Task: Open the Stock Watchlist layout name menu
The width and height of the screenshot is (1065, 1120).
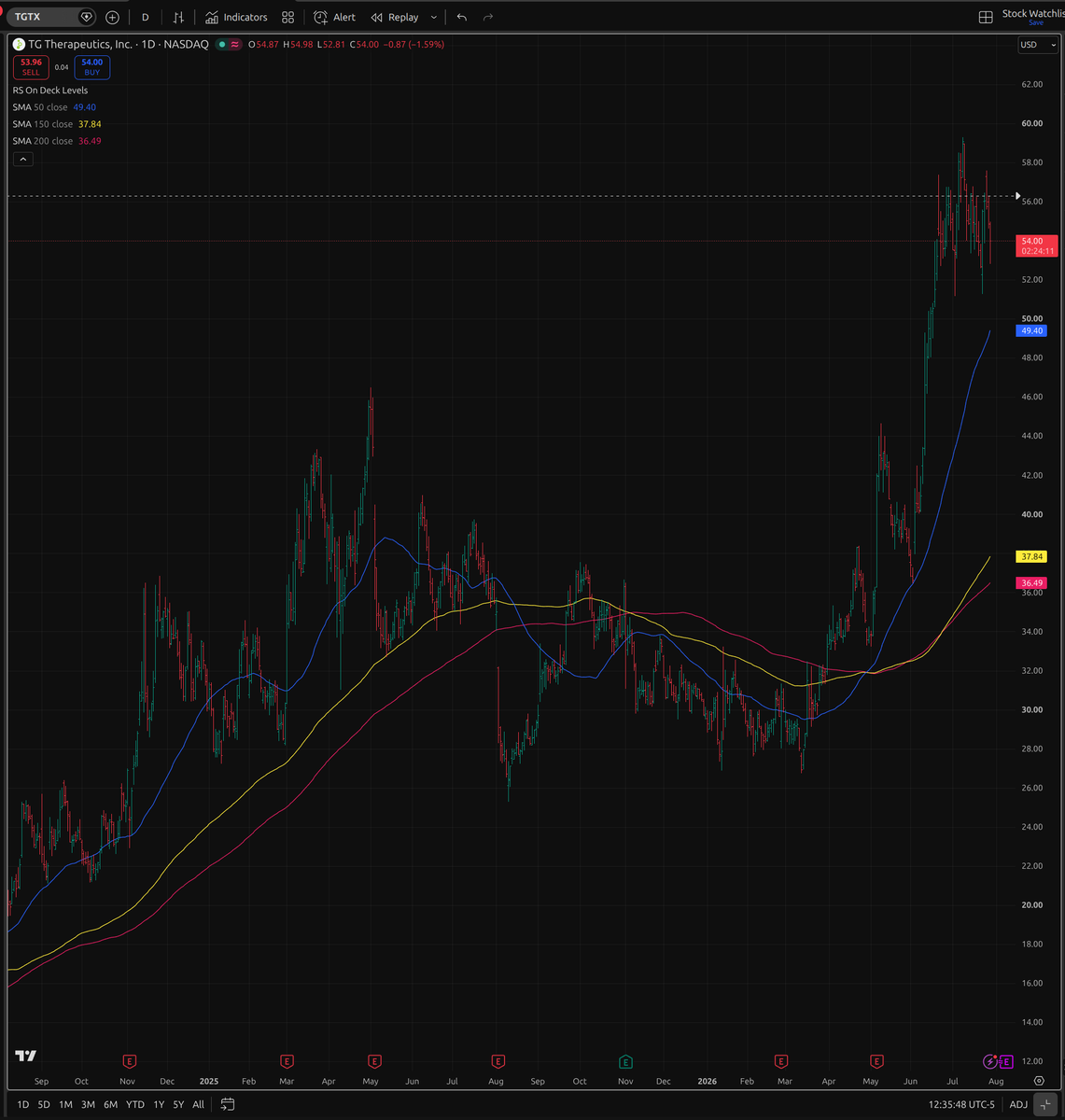Action: pyautogui.click(x=1032, y=13)
